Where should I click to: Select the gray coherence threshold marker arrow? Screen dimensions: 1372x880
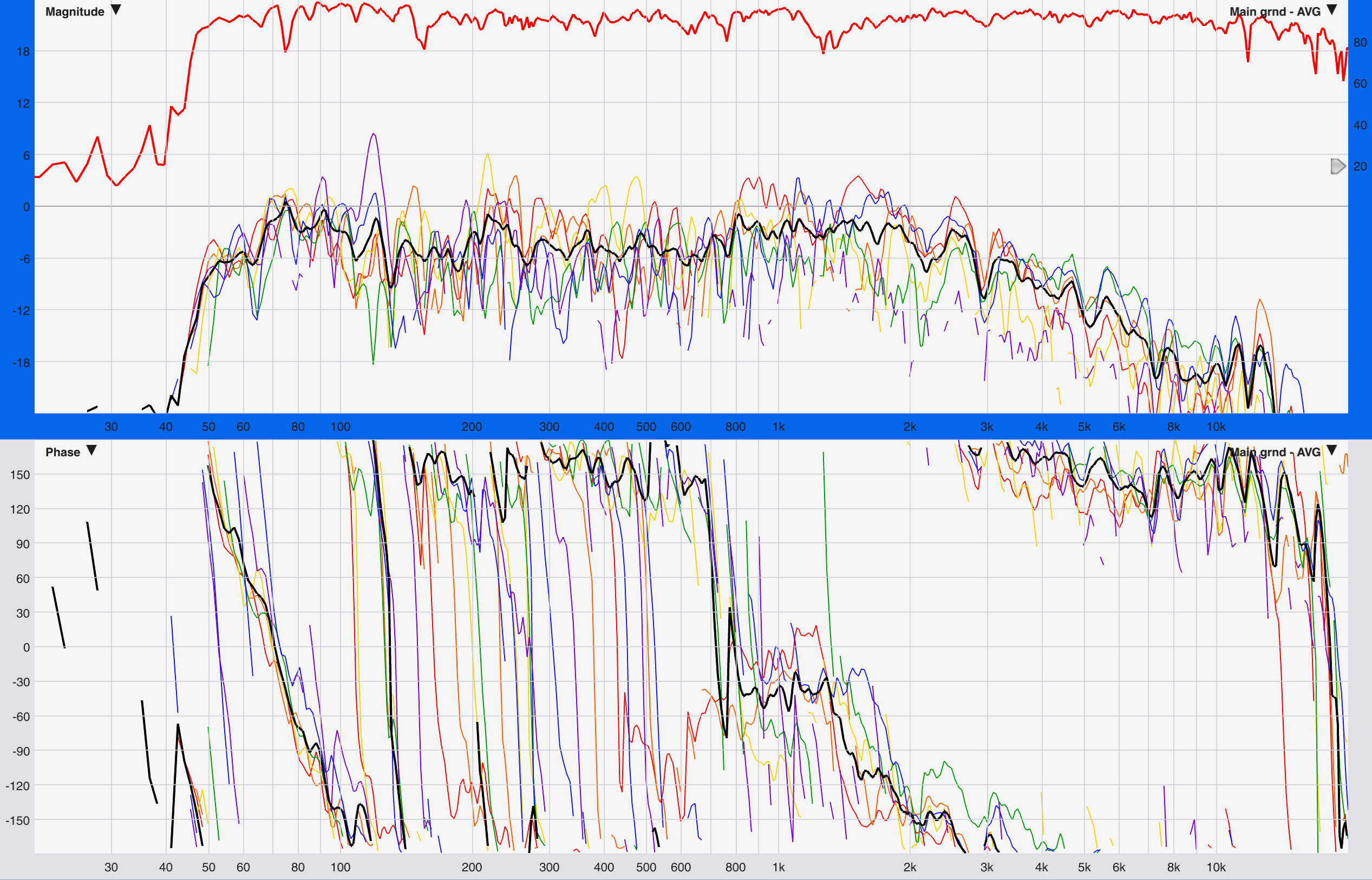tap(1338, 166)
